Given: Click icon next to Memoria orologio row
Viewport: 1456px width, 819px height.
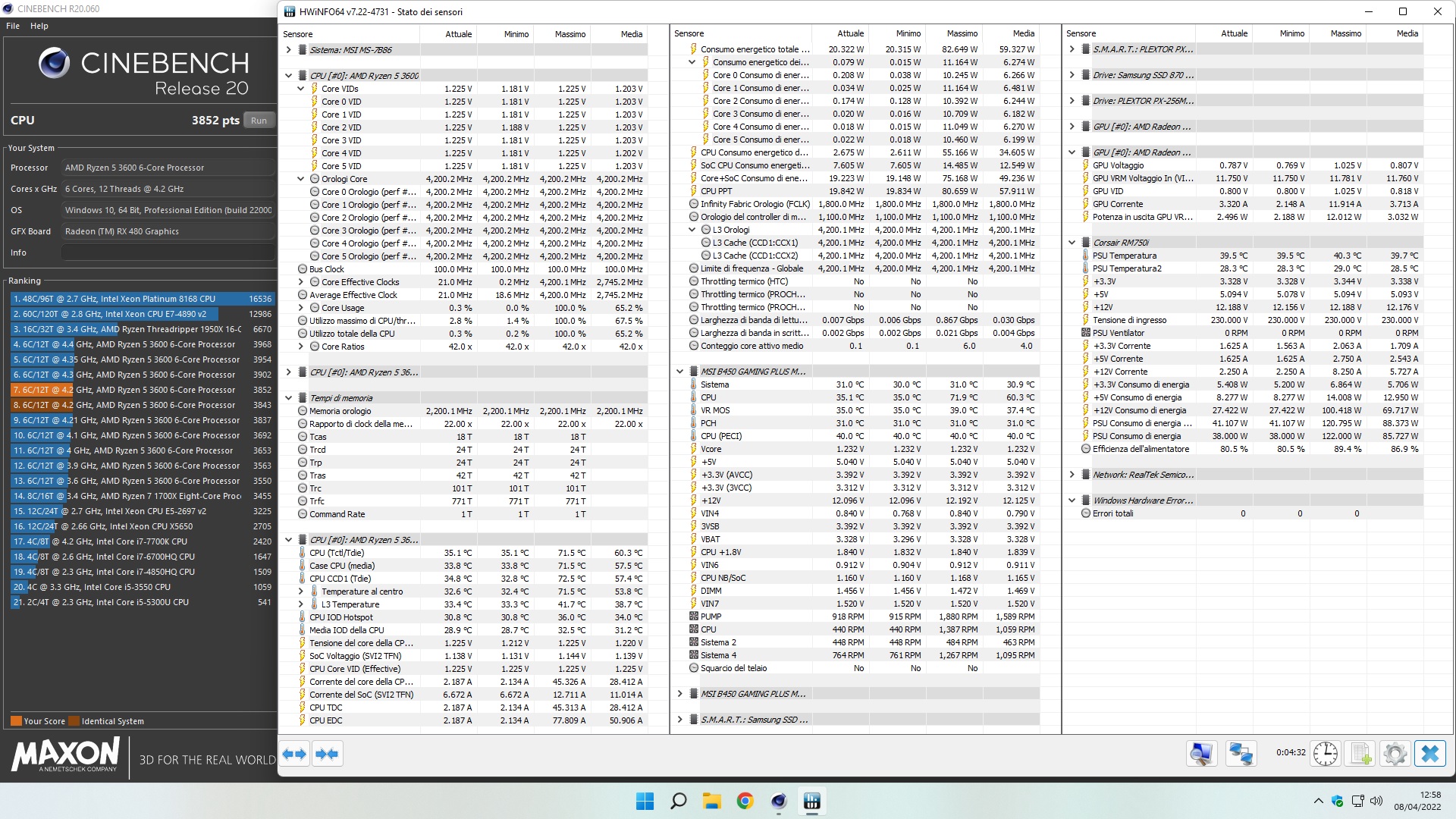Looking at the screenshot, I should pyautogui.click(x=302, y=411).
